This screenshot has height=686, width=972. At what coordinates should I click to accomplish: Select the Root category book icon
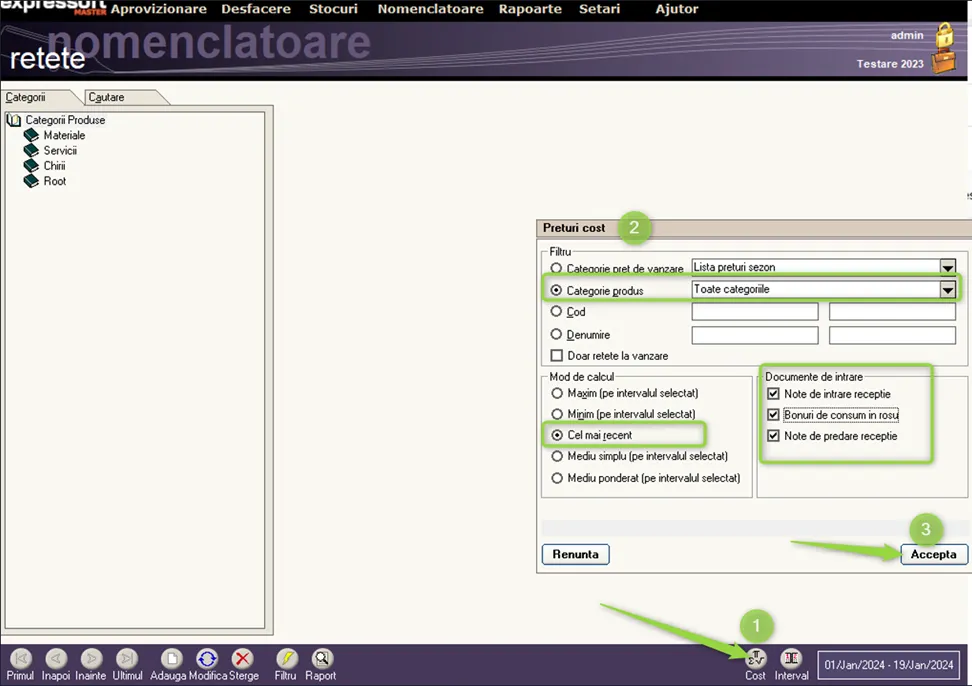click(31, 181)
